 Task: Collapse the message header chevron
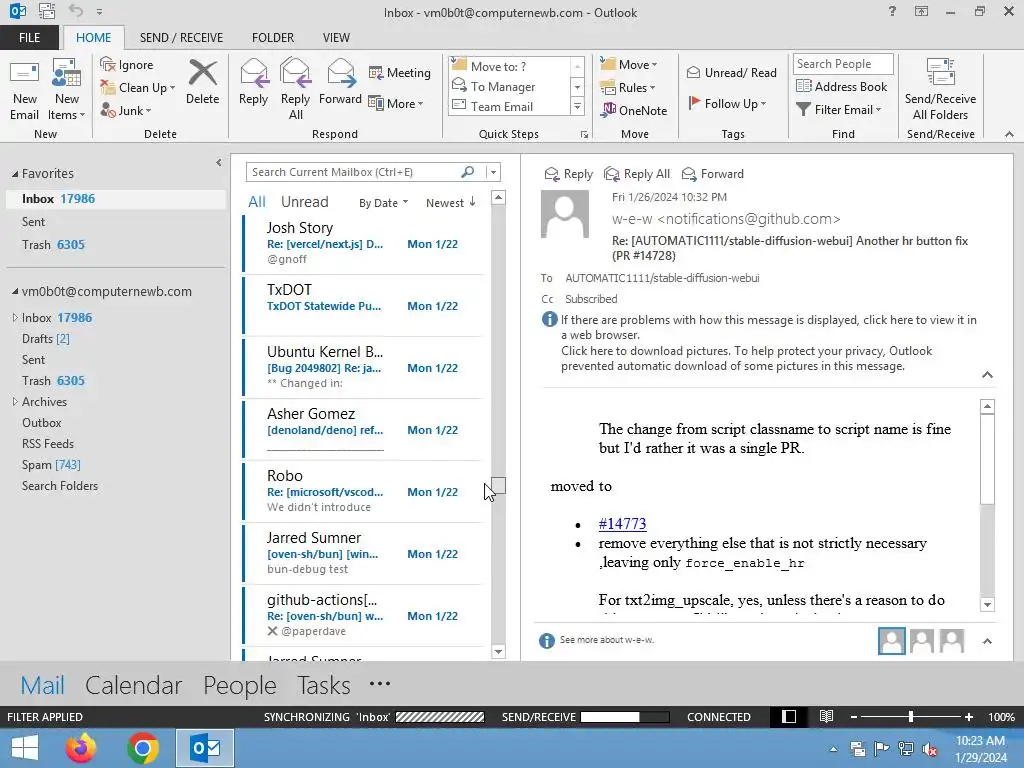click(987, 375)
